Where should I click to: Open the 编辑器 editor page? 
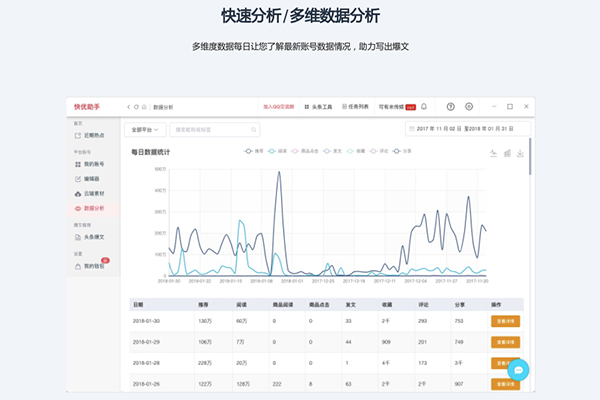pos(89,178)
